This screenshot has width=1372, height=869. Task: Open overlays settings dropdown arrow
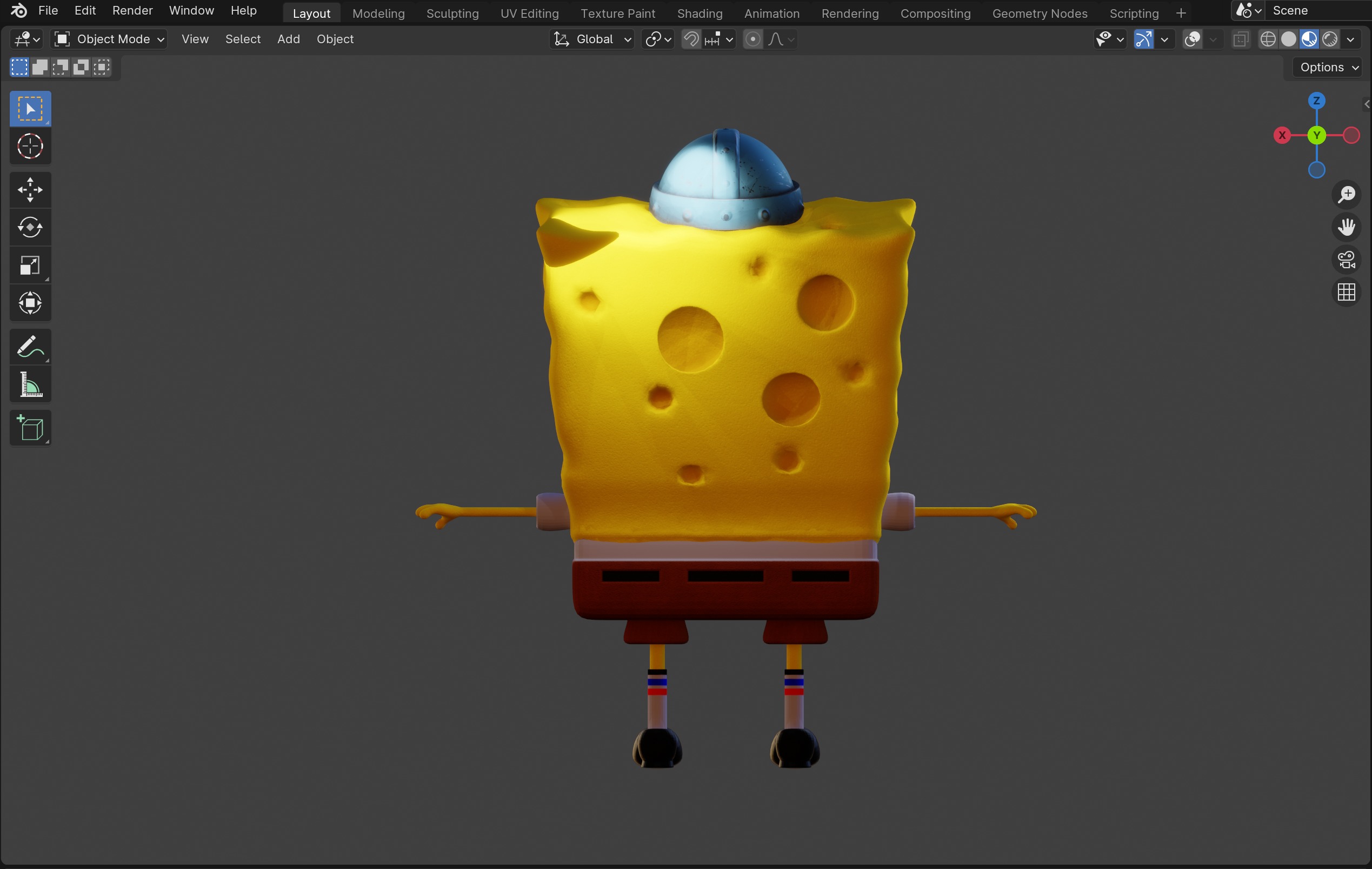[x=1213, y=39]
